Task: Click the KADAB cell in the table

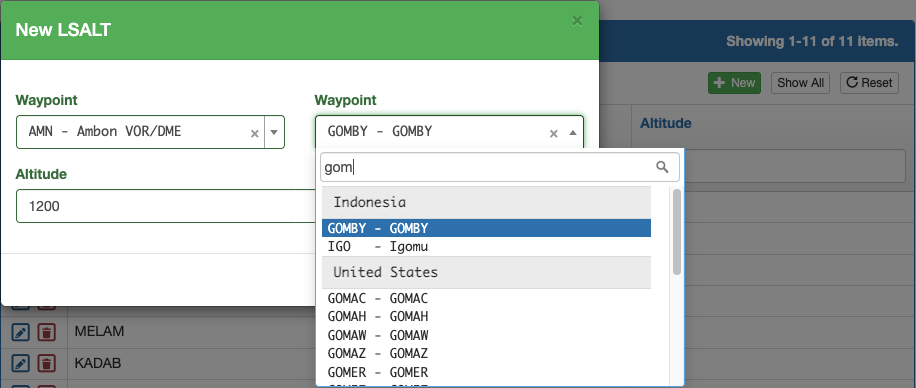Action: pos(98,363)
